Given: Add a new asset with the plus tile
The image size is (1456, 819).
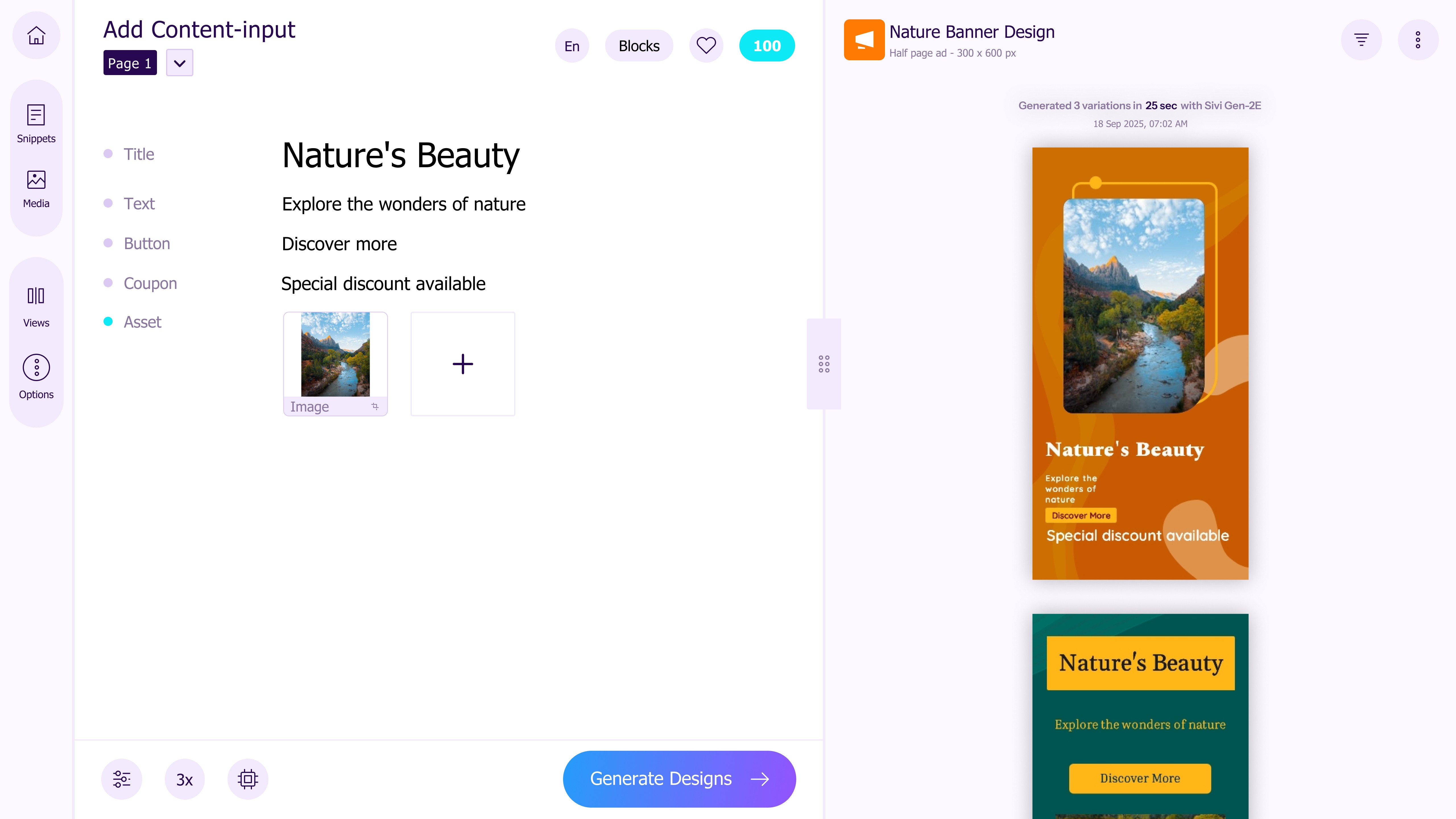Looking at the screenshot, I should click(x=462, y=363).
